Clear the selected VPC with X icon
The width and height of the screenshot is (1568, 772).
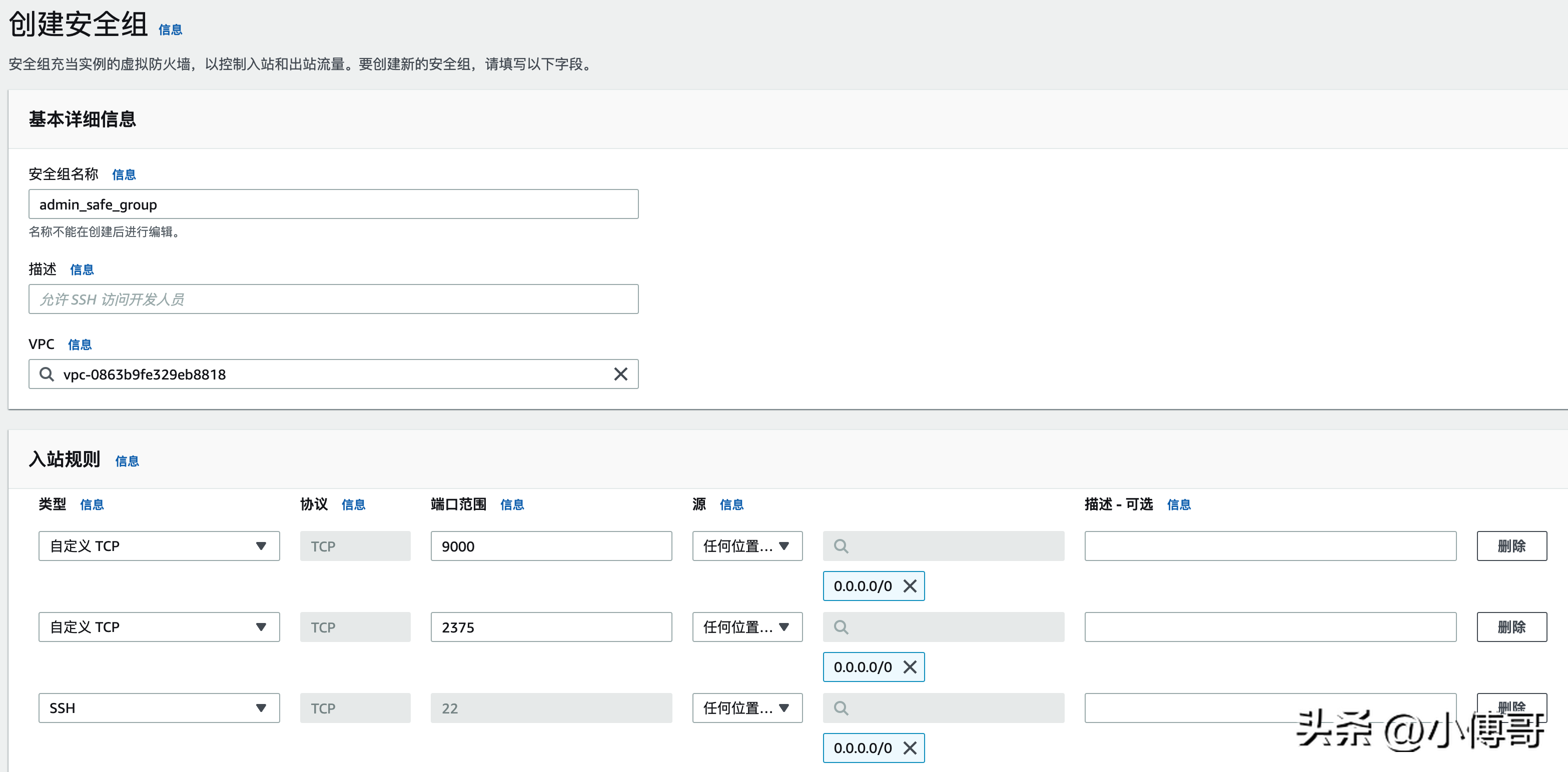620,374
